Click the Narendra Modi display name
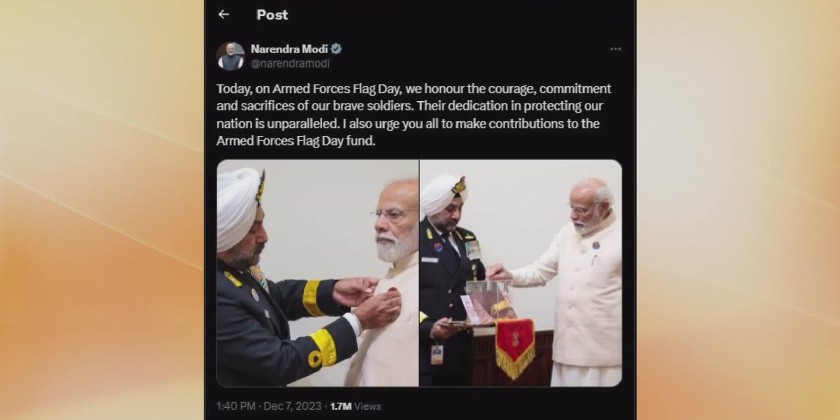The height and width of the screenshot is (420, 840). [x=289, y=49]
